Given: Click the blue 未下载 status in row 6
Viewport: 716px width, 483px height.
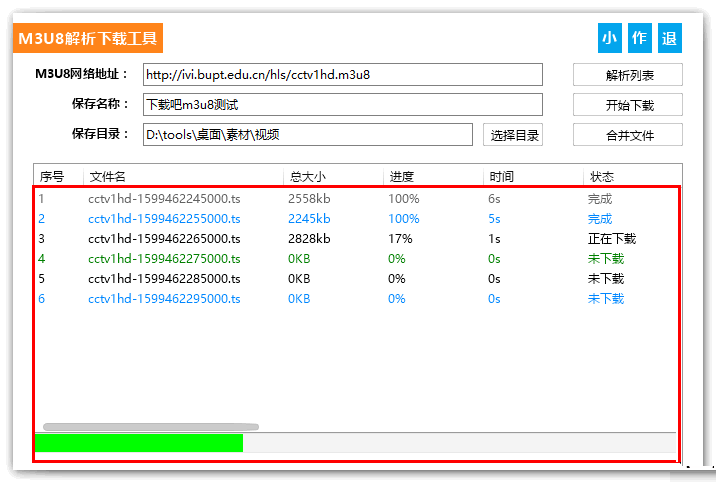Looking at the screenshot, I should [606, 299].
